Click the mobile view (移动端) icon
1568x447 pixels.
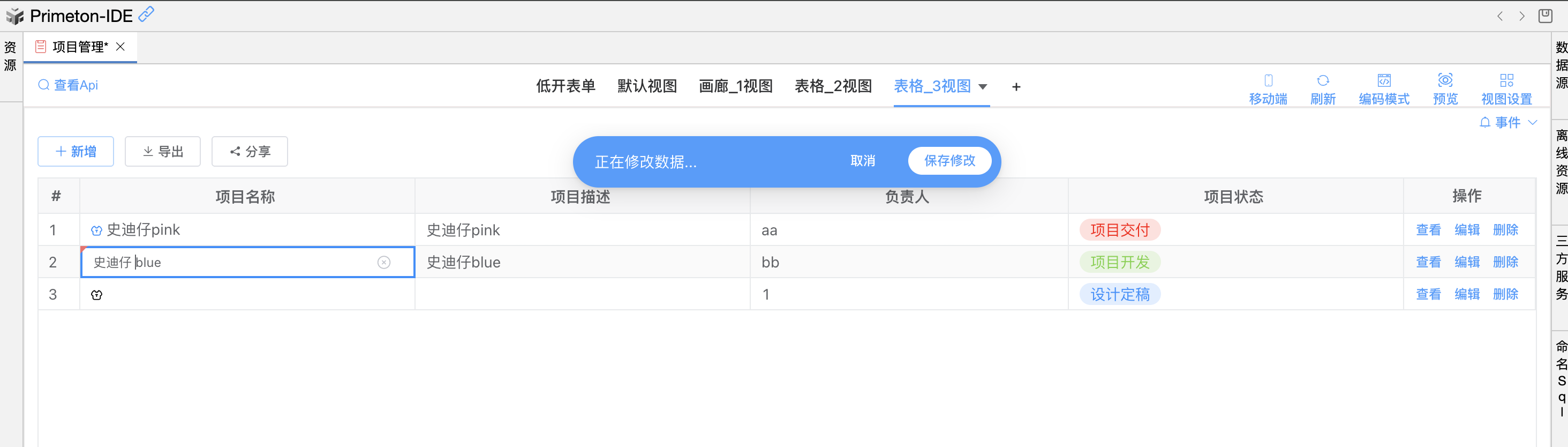click(x=1268, y=80)
